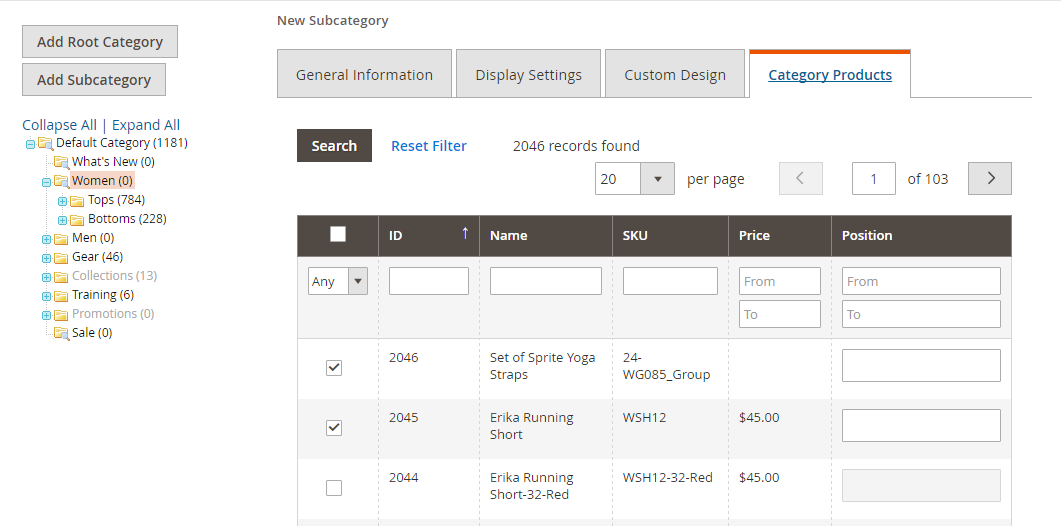Click the previous page arrow icon
Image resolution: width=1061 pixels, height=526 pixels.
pyautogui.click(x=800, y=179)
